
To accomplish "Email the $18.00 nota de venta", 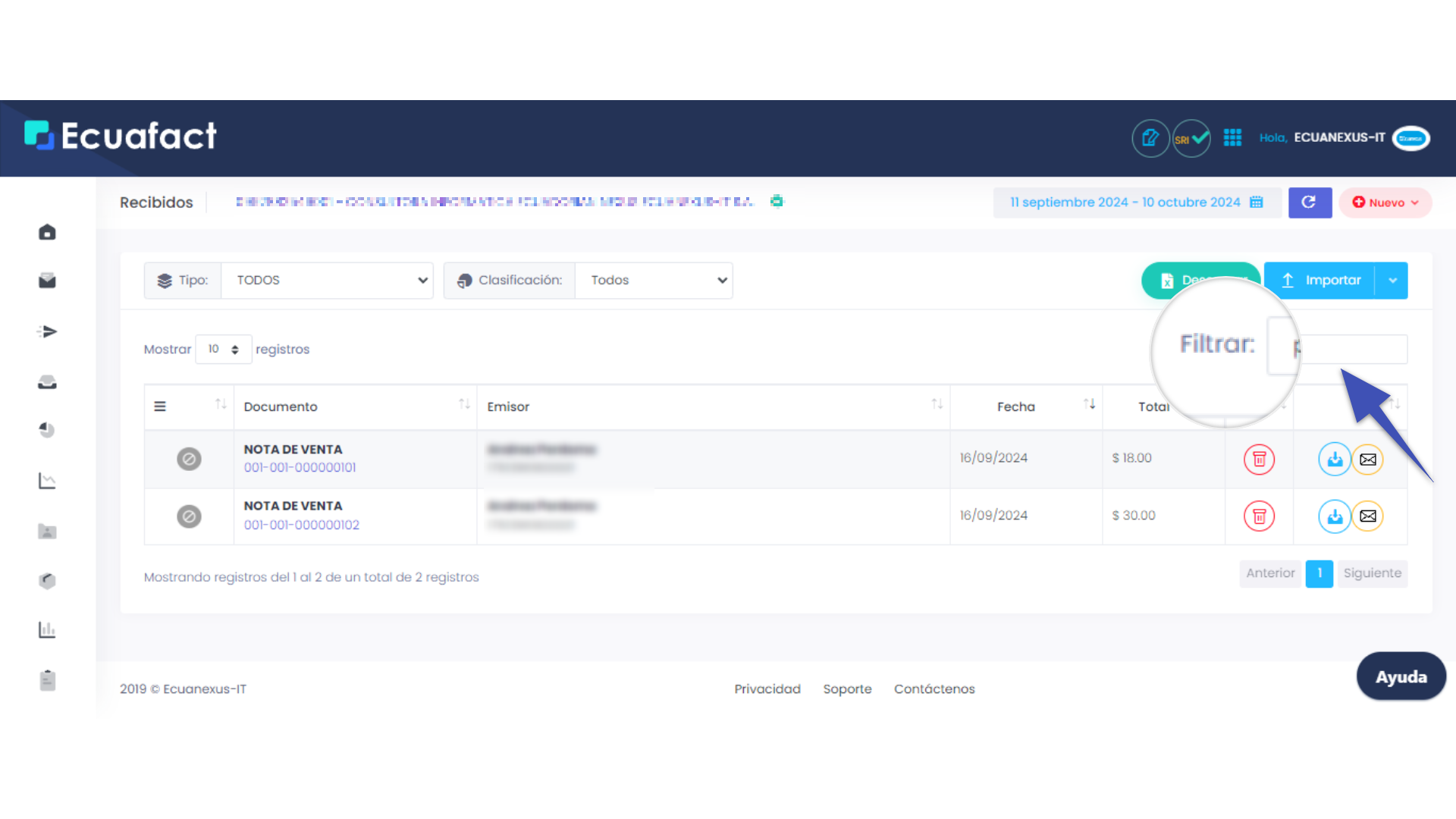I will pyautogui.click(x=1368, y=459).
